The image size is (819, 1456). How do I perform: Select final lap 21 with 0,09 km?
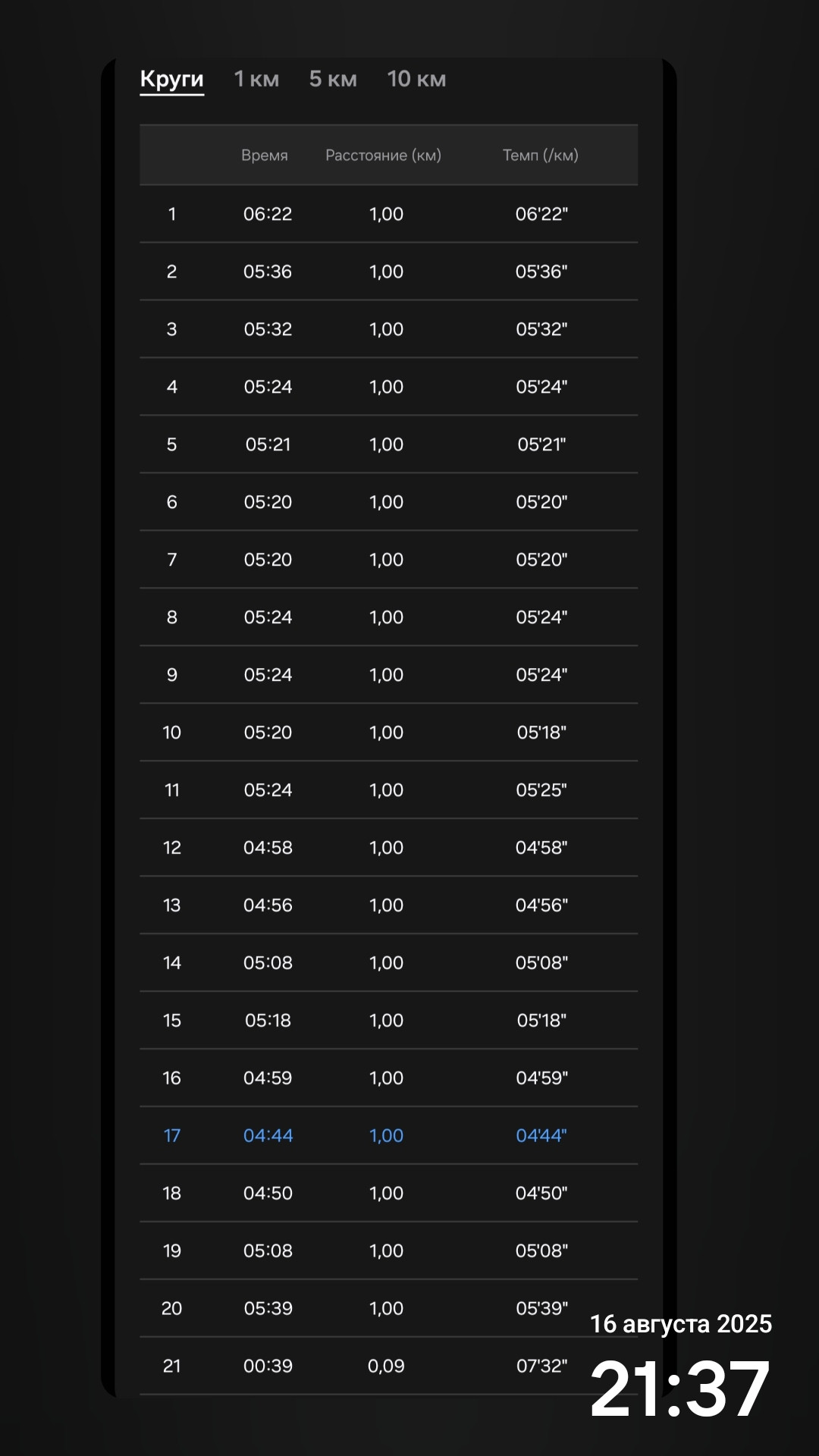click(x=388, y=1367)
